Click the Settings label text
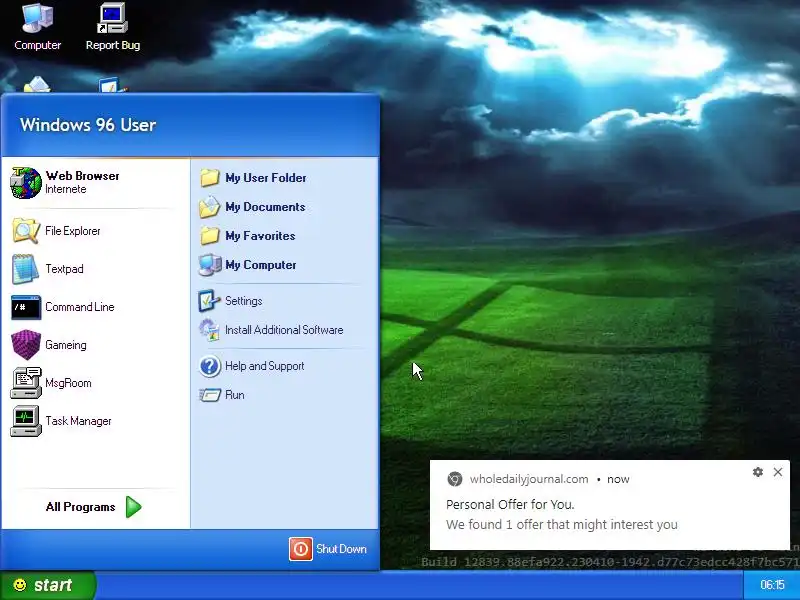 click(x=243, y=301)
